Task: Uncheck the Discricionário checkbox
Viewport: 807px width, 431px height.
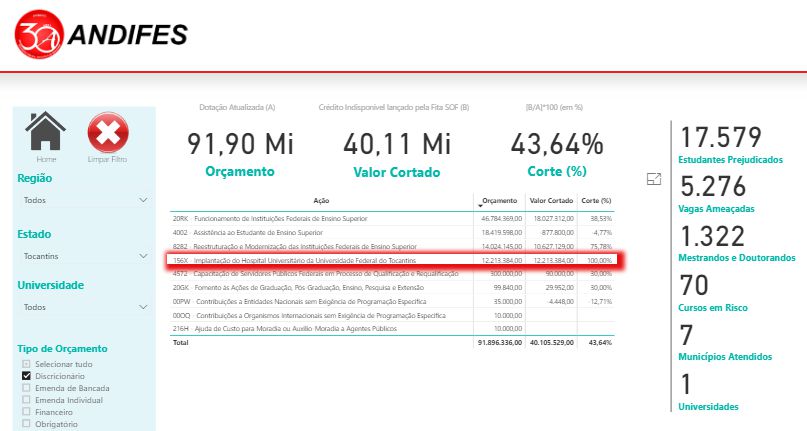Action: pyautogui.click(x=27, y=375)
